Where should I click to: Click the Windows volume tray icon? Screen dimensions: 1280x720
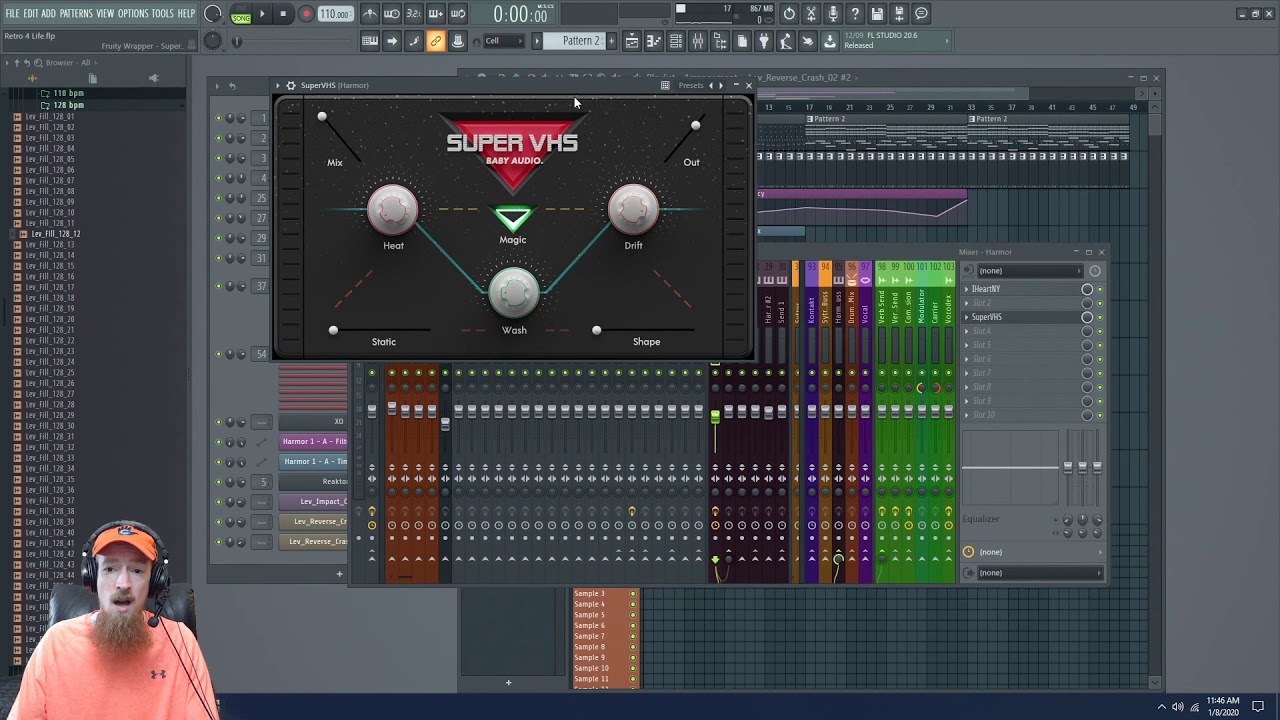tap(1177, 707)
